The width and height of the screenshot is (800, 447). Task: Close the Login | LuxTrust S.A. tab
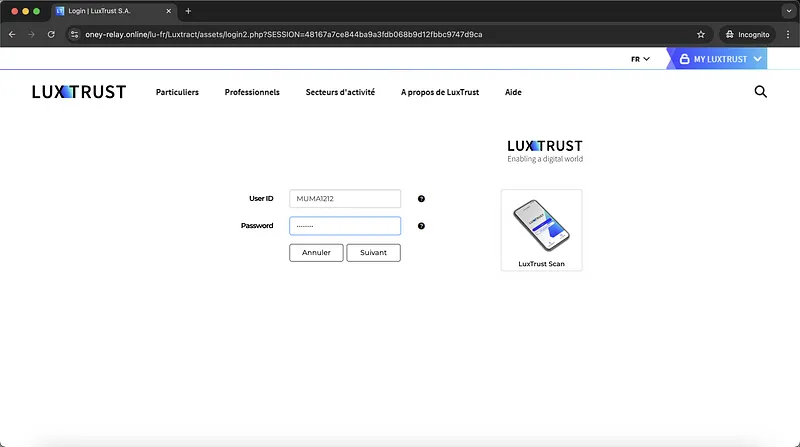(x=168, y=11)
